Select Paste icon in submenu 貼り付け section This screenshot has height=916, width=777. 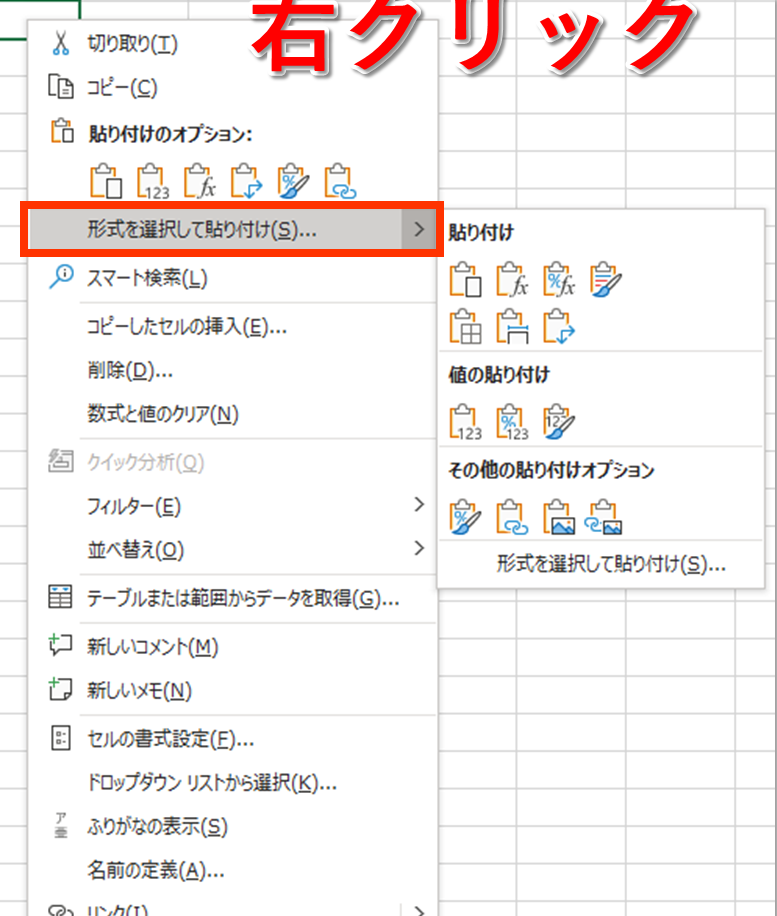point(465,279)
